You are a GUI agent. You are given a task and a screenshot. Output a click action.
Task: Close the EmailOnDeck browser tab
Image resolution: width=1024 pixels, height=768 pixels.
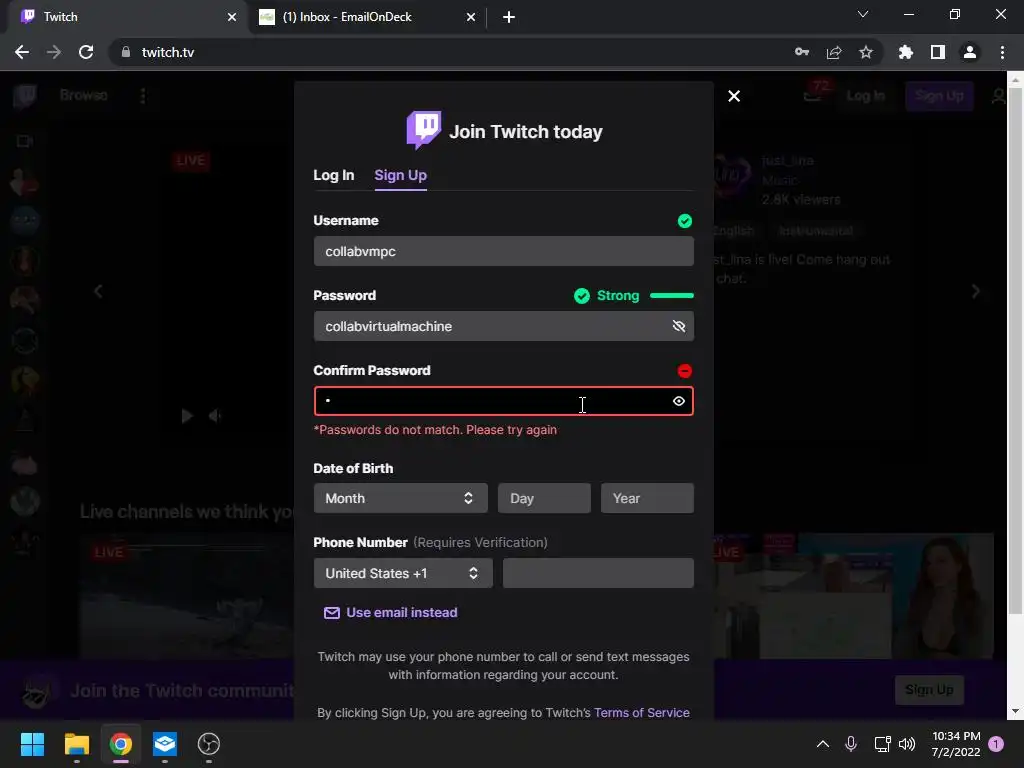click(x=471, y=17)
